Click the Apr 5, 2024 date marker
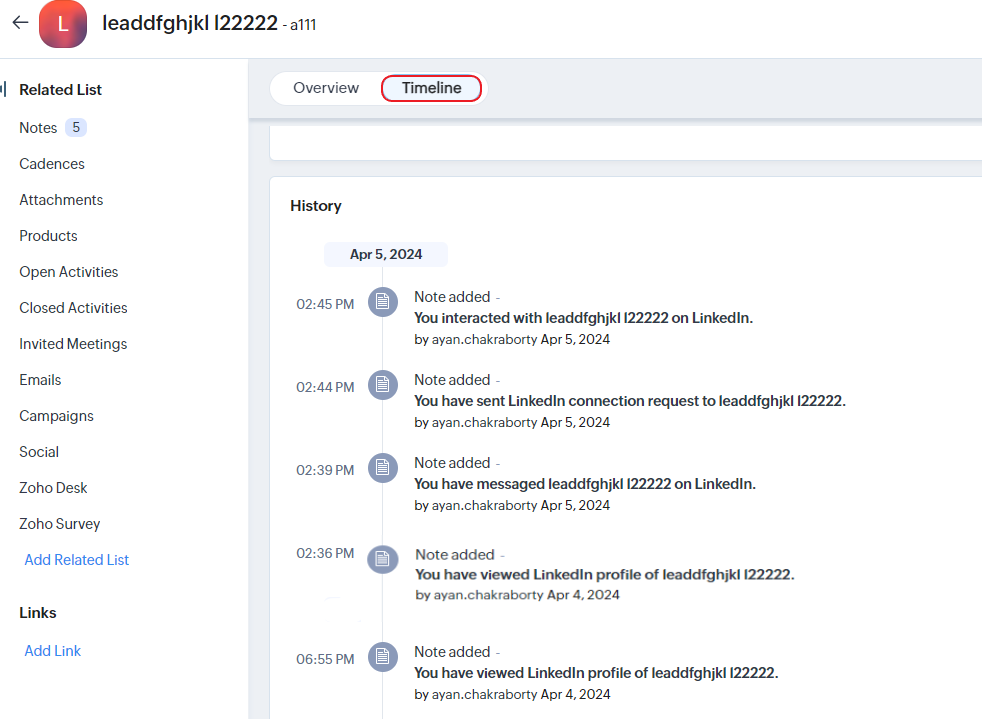 (386, 254)
